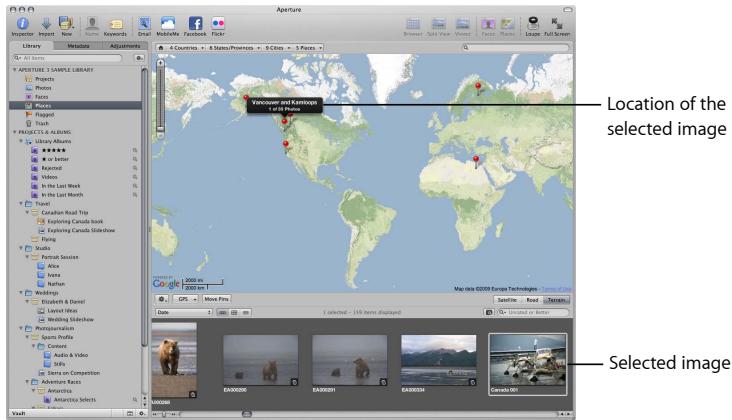Click the browser horizontal scrollbar thumb
This screenshot has width=732, height=420.
coord(247,414)
